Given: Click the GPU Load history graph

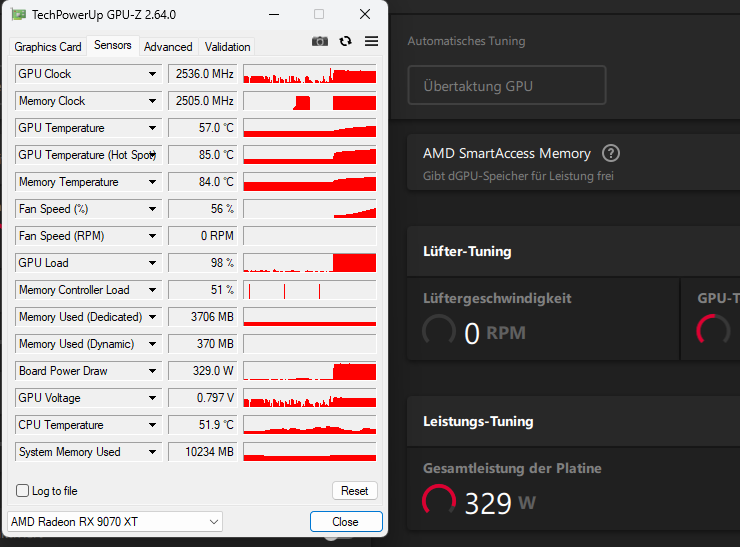Looking at the screenshot, I should click(x=310, y=263).
